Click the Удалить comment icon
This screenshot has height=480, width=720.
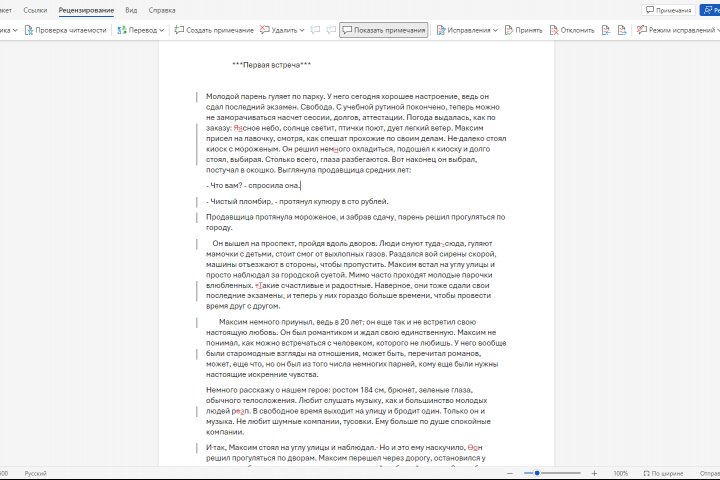[264, 30]
